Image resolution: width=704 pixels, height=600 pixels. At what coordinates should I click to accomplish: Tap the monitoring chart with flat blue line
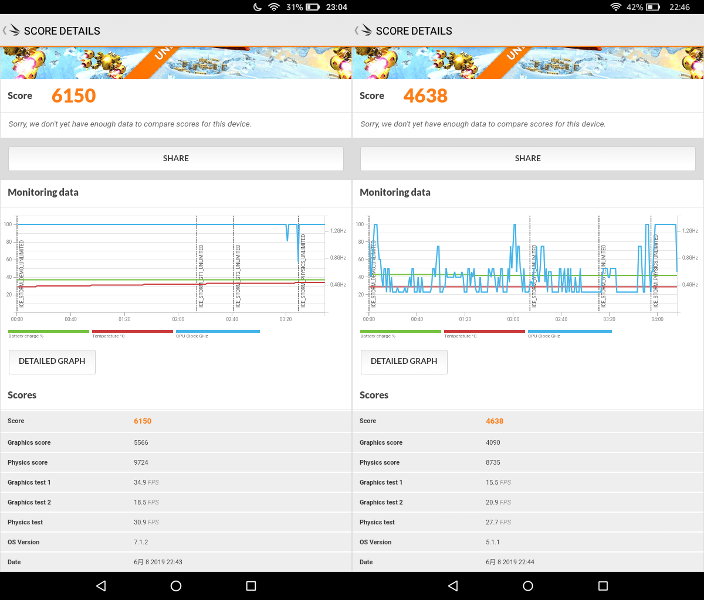coord(175,269)
